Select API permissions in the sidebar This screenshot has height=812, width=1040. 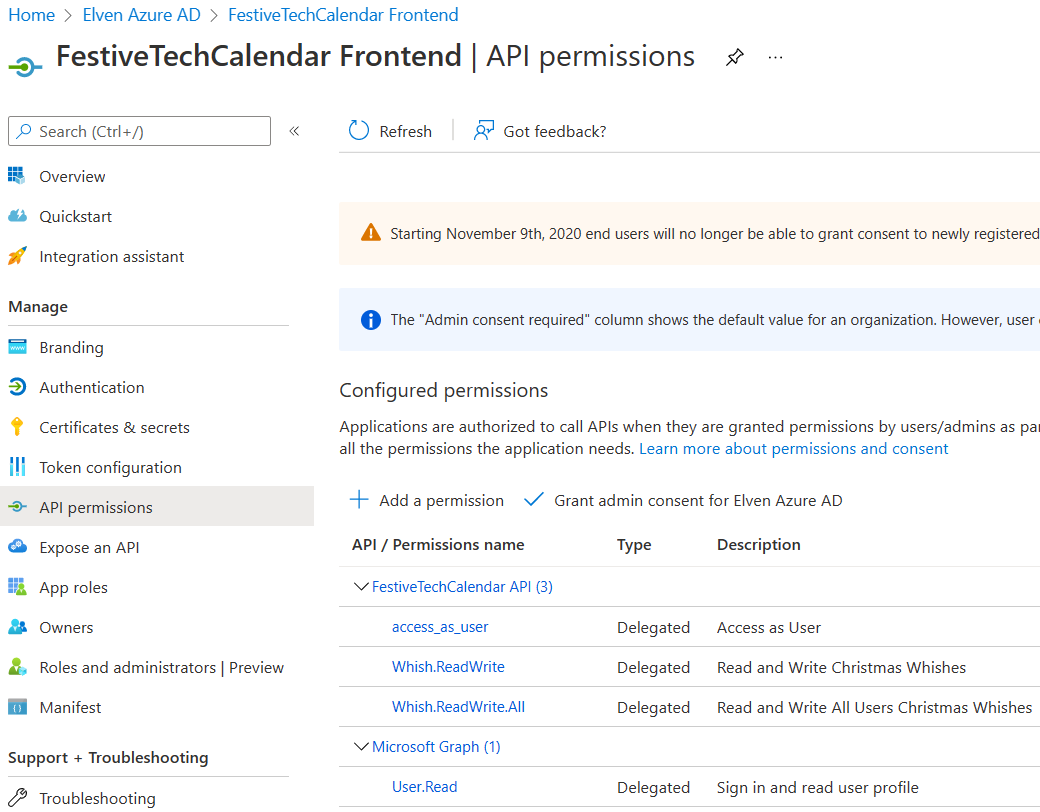[x=157, y=506]
